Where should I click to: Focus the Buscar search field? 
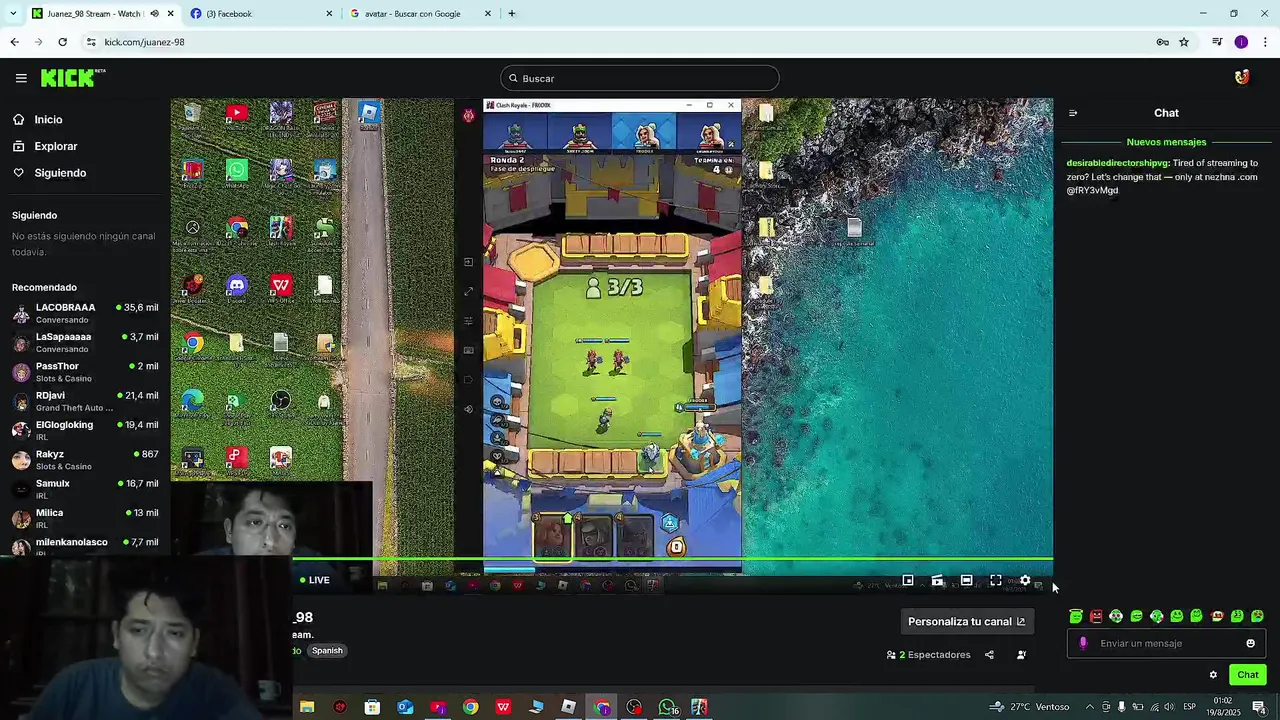click(x=640, y=78)
